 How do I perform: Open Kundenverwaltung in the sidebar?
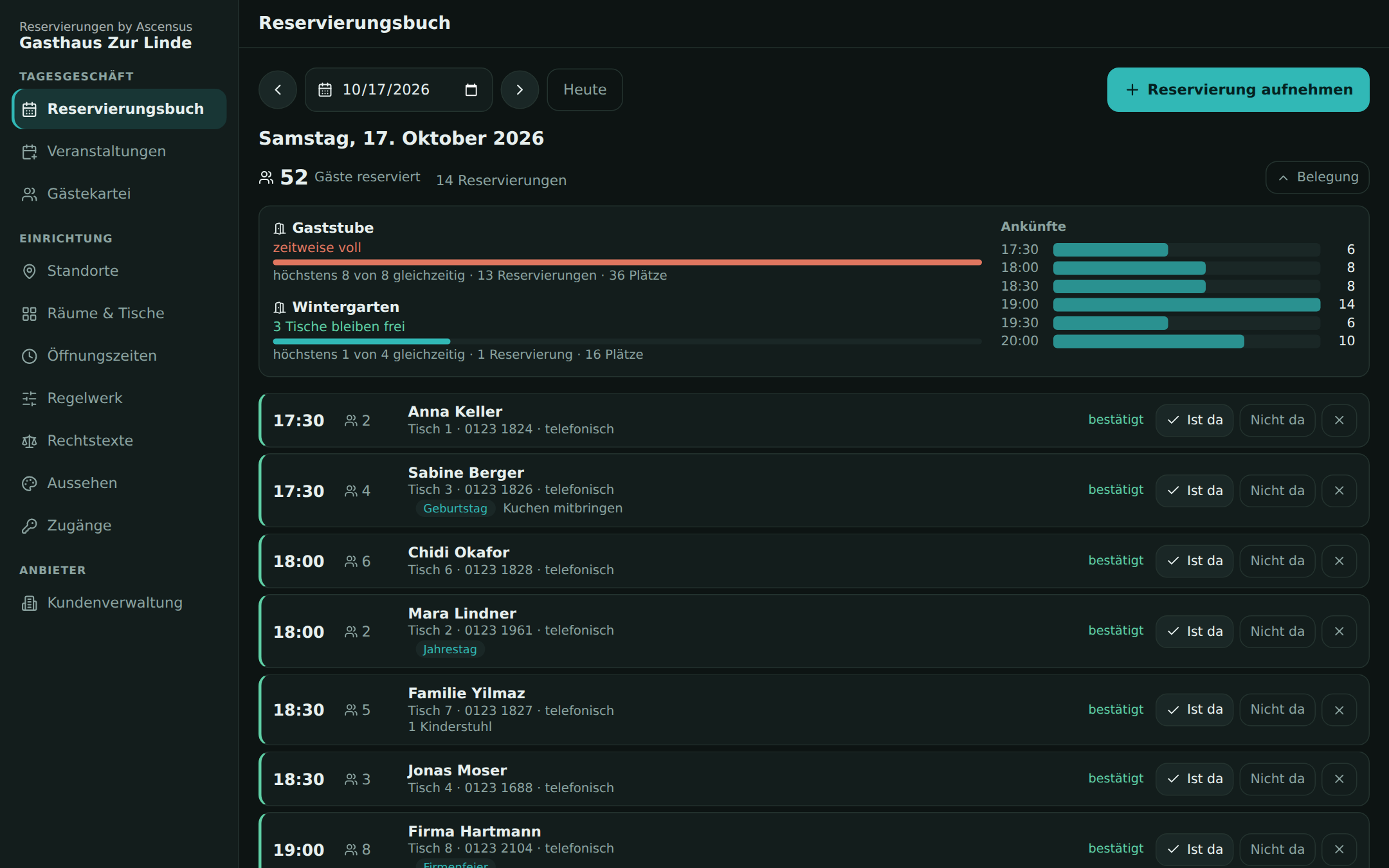119,602
